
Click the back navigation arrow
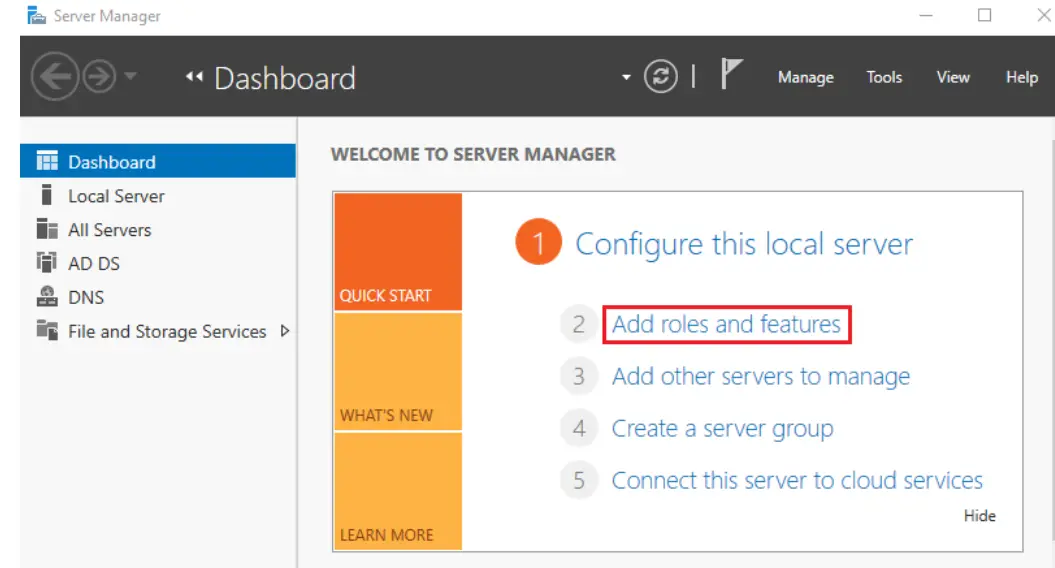click(54, 77)
